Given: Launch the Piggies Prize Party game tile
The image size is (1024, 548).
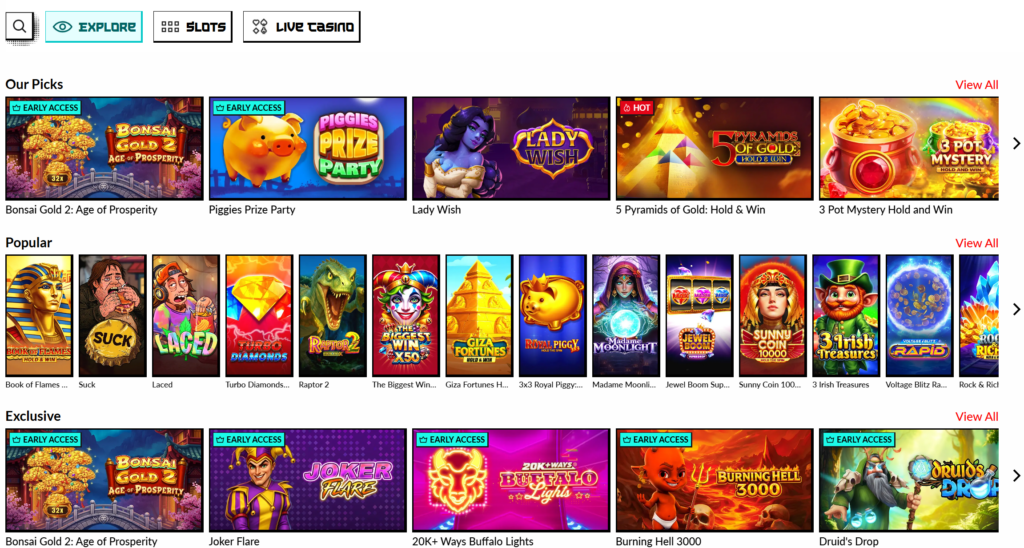Looking at the screenshot, I should coord(308,148).
